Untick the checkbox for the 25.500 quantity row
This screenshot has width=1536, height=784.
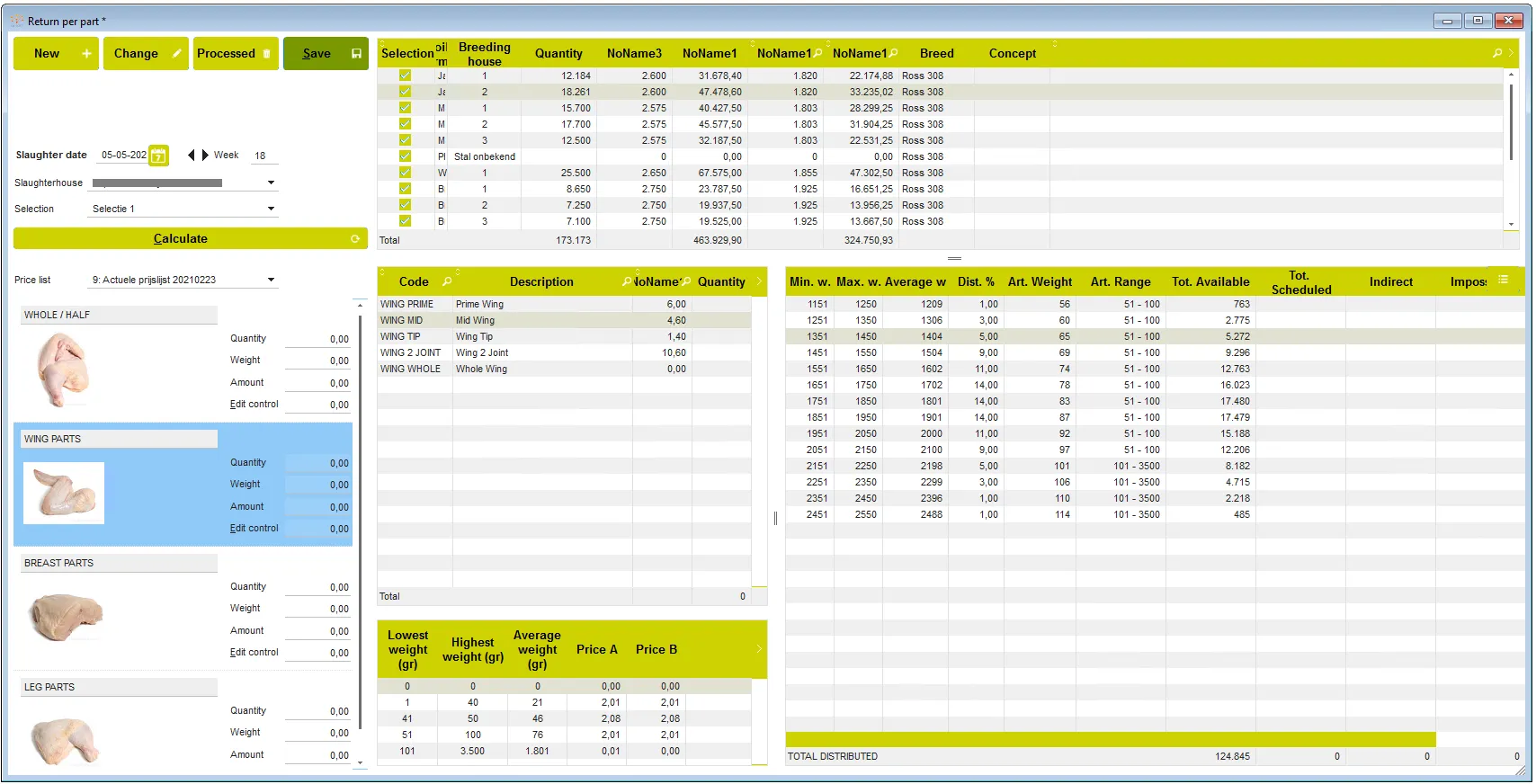coord(405,173)
